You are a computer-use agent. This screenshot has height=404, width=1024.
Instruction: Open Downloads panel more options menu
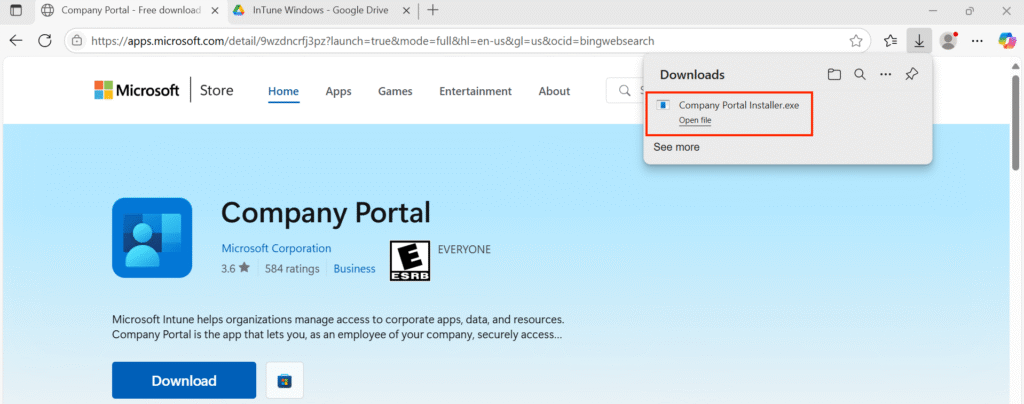885,74
